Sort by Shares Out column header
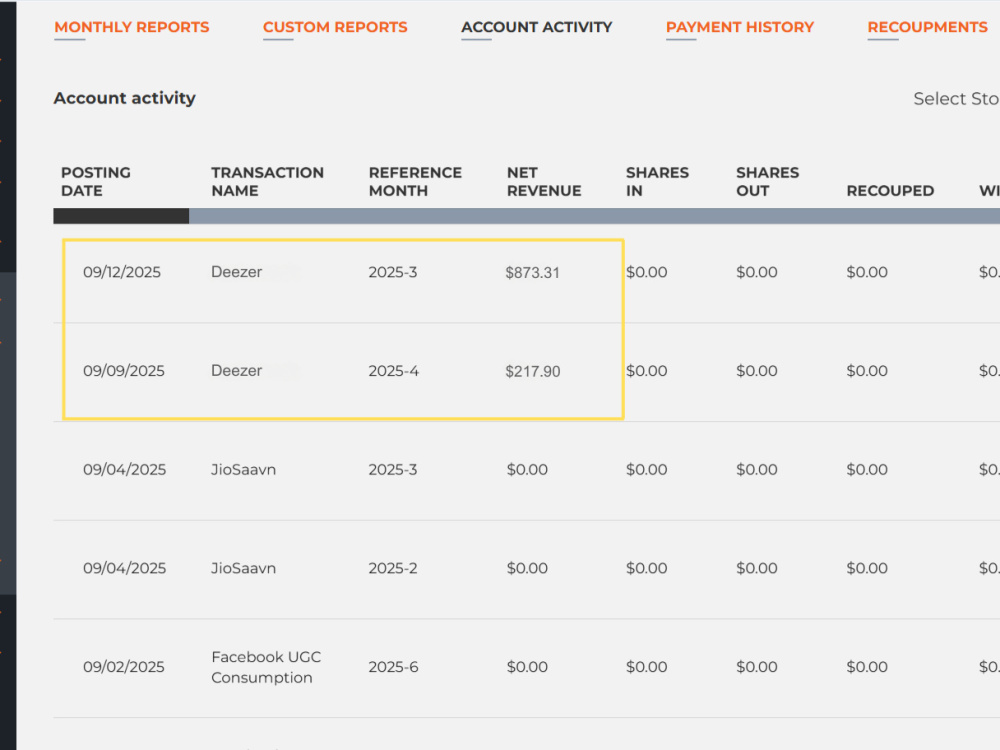1000x750 pixels. (x=767, y=182)
